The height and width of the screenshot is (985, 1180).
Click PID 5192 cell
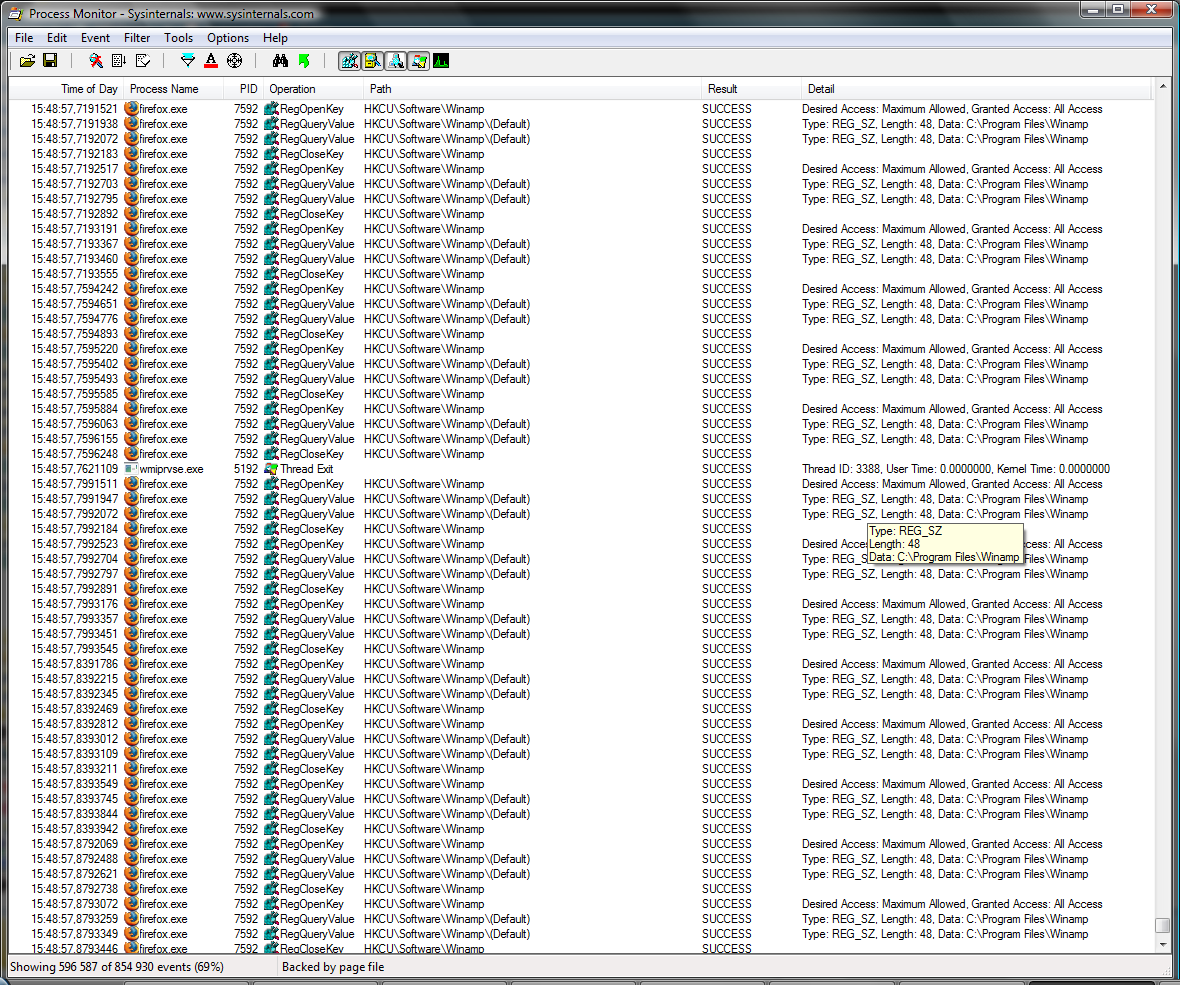[x=245, y=469]
